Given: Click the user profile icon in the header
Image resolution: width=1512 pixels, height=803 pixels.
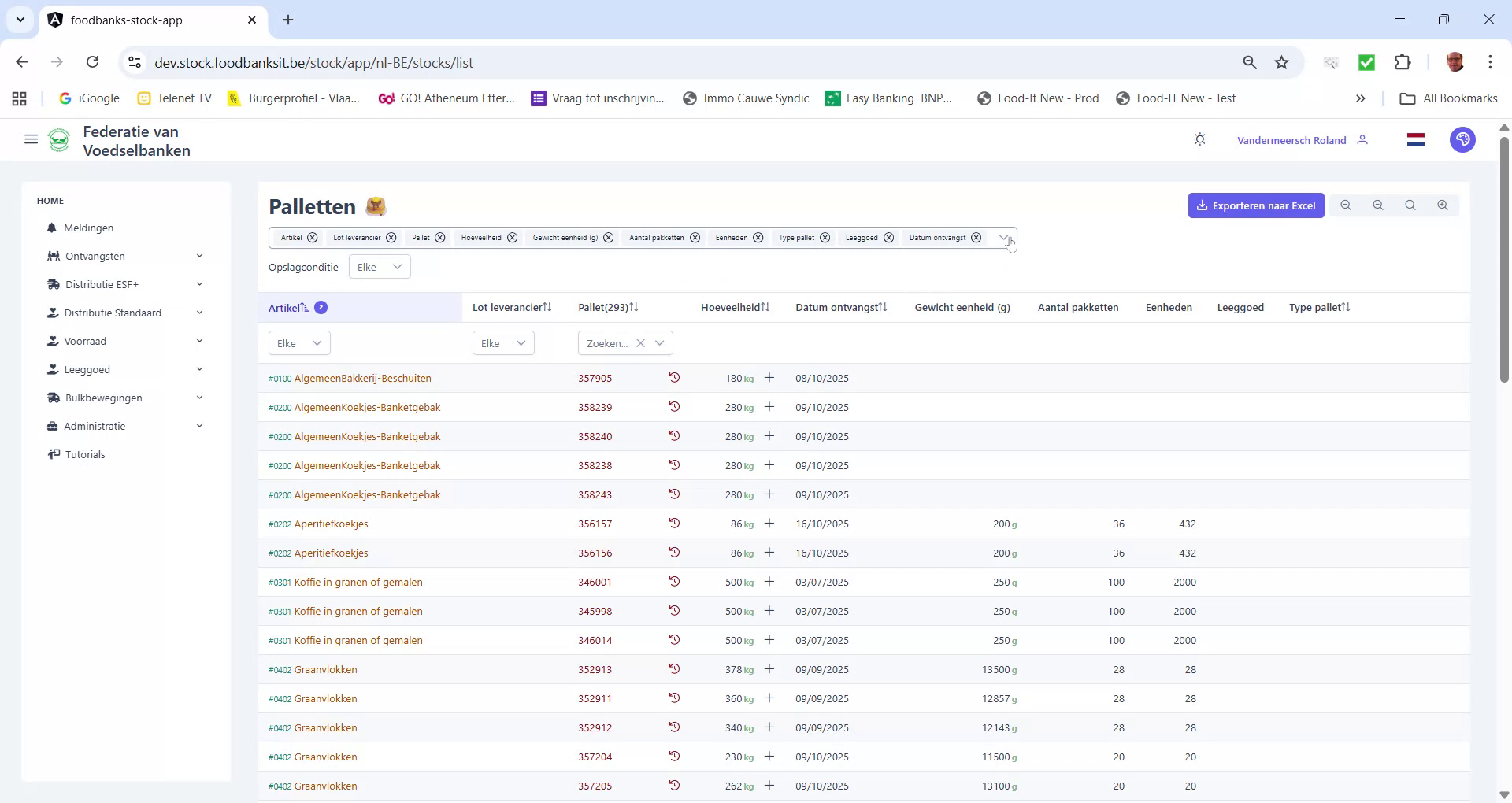Looking at the screenshot, I should [x=1363, y=139].
